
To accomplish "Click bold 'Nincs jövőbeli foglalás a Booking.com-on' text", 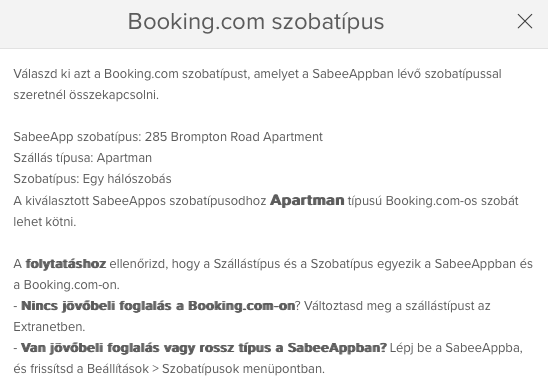I will coord(158,306).
